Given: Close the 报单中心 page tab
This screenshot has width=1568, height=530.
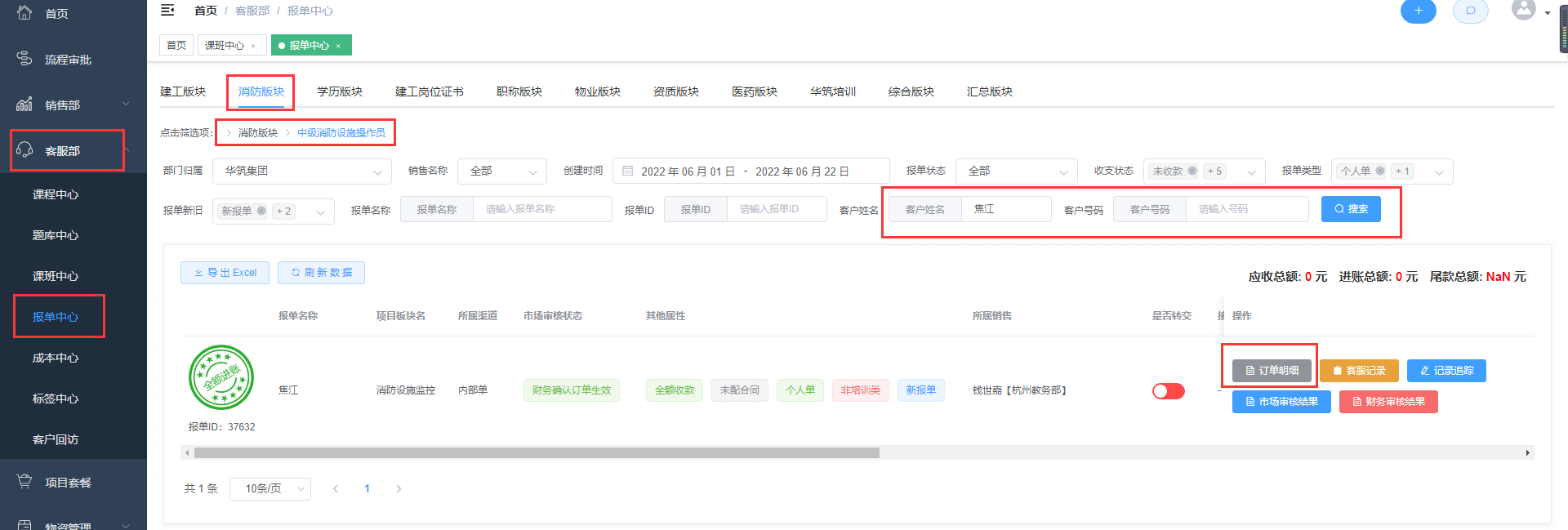Looking at the screenshot, I should [338, 46].
